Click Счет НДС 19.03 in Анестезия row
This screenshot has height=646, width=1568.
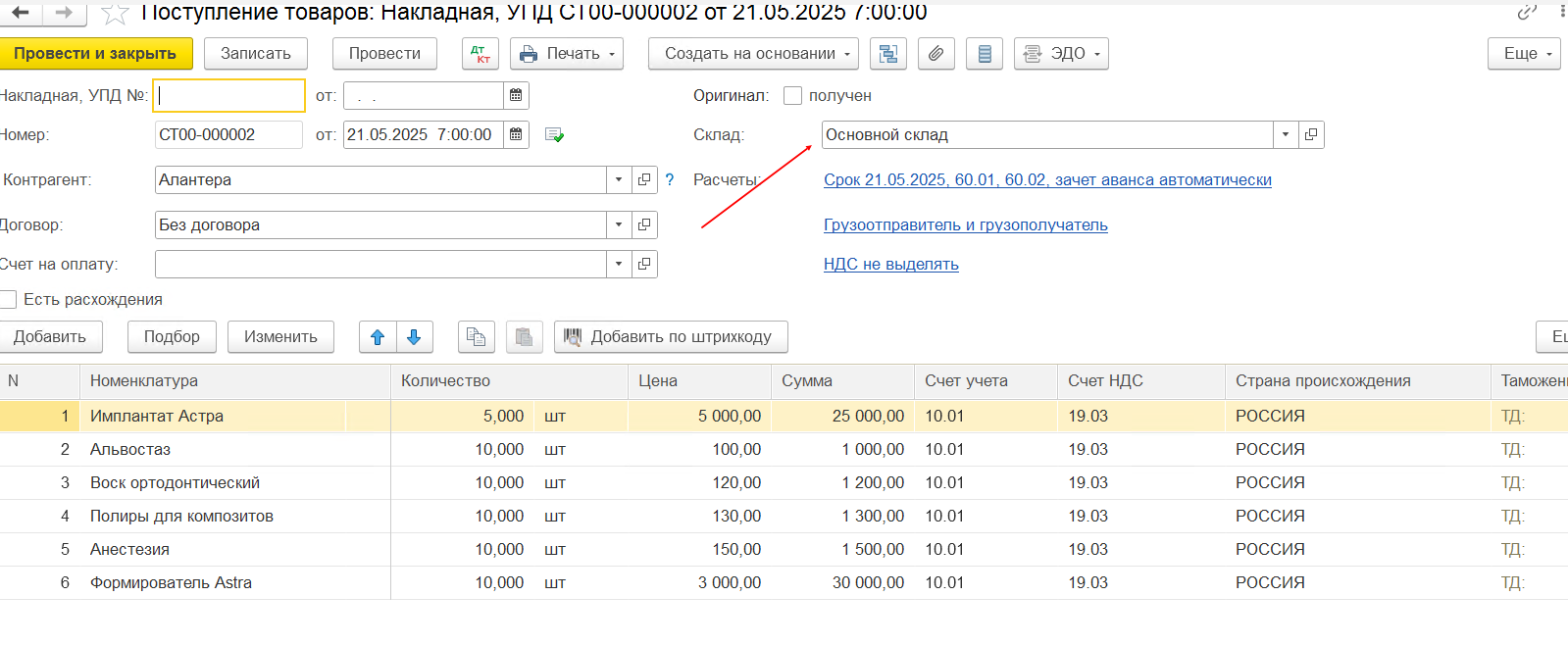(x=1141, y=549)
